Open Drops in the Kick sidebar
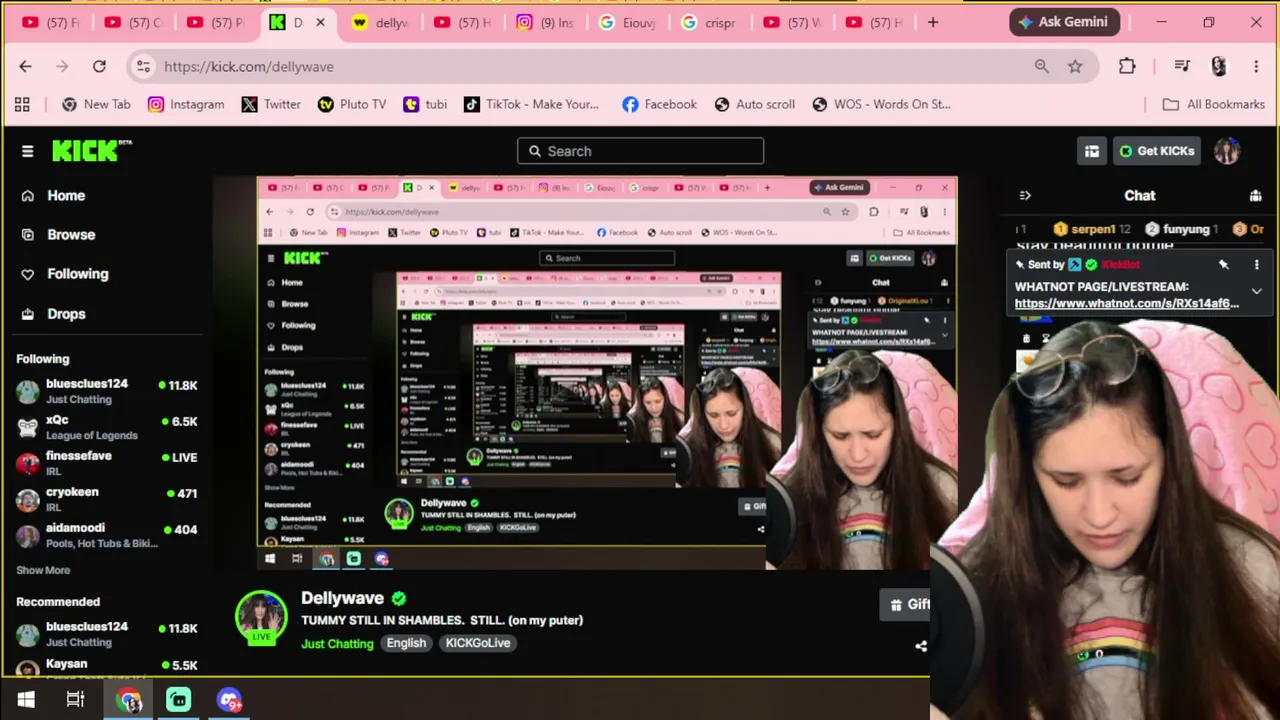 (66, 314)
